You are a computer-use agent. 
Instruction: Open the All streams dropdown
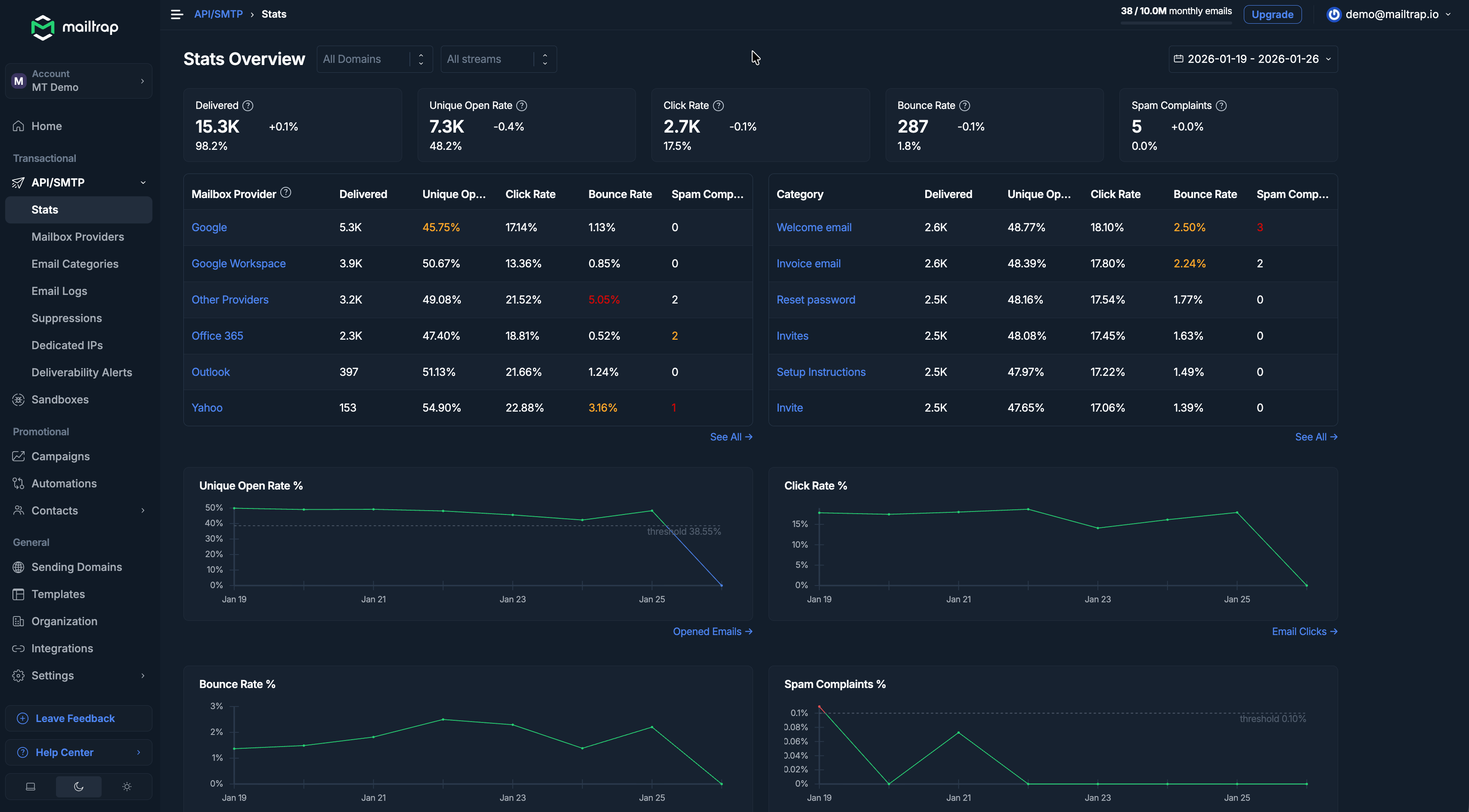pos(498,59)
